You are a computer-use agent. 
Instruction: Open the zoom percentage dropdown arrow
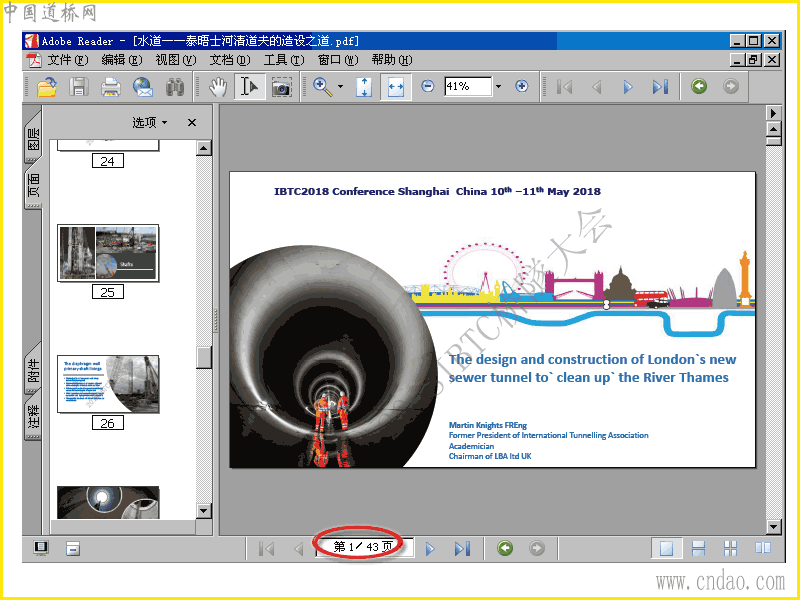click(x=498, y=87)
